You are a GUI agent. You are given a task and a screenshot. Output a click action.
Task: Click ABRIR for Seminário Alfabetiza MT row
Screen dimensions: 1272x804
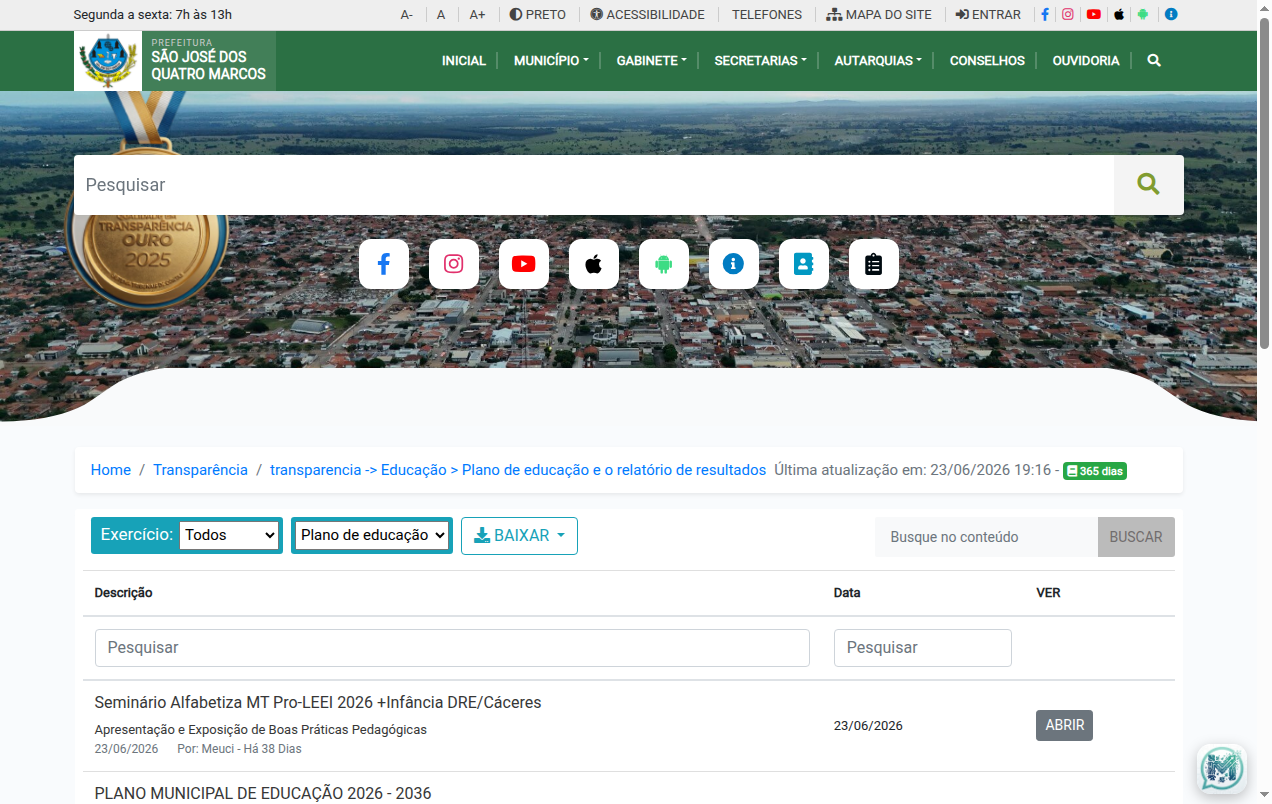pyautogui.click(x=1064, y=725)
